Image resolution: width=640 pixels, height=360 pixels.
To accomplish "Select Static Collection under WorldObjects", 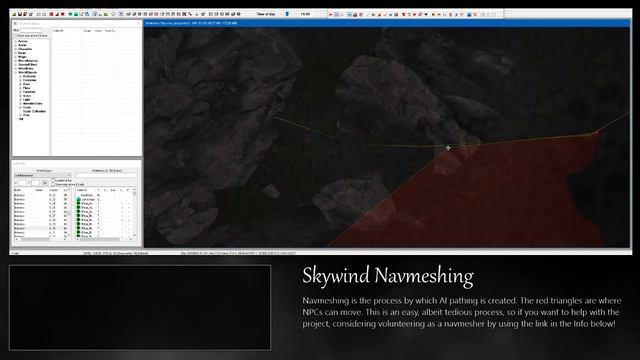I will click(x=34, y=111).
